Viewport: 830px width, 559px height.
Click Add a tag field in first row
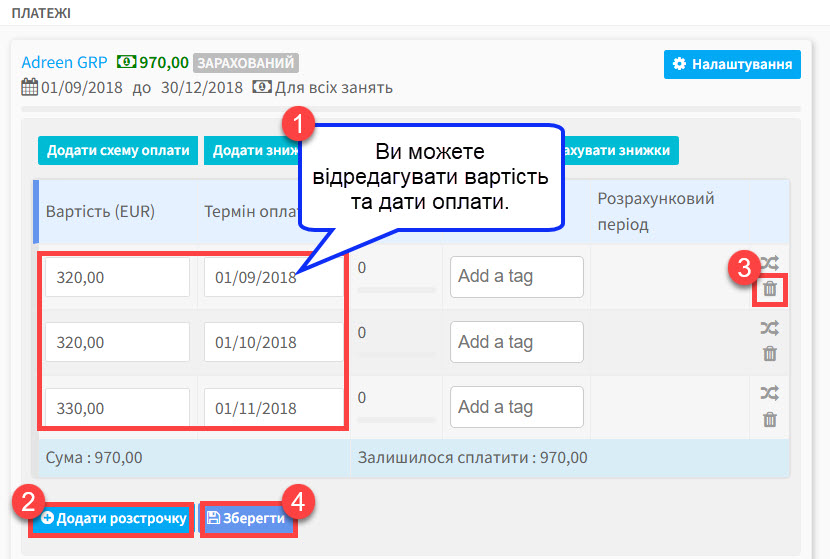click(x=516, y=277)
